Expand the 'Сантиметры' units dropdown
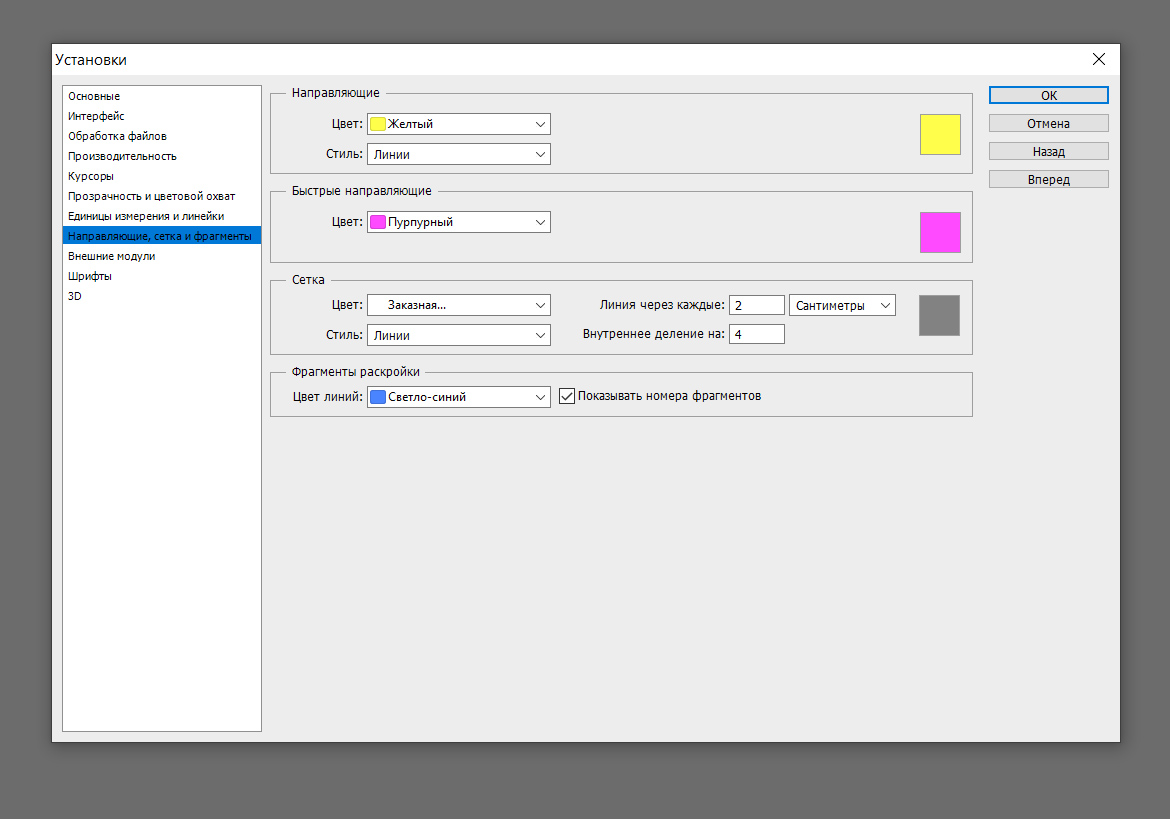The image size is (1170, 819). coord(842,305)
